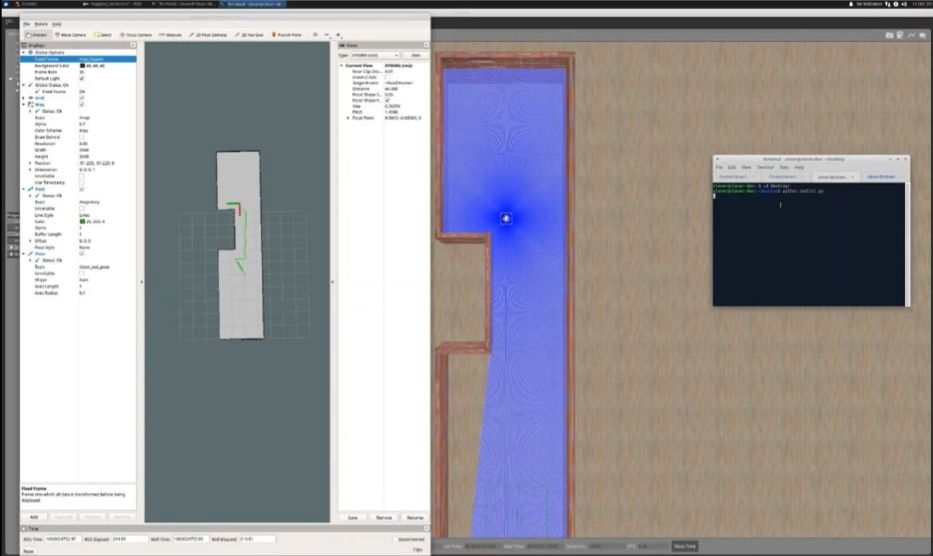The width and height of the screenshot is (933, 556).
Task: Uncheck the Path display checkbox
Action: coord(82,189)
